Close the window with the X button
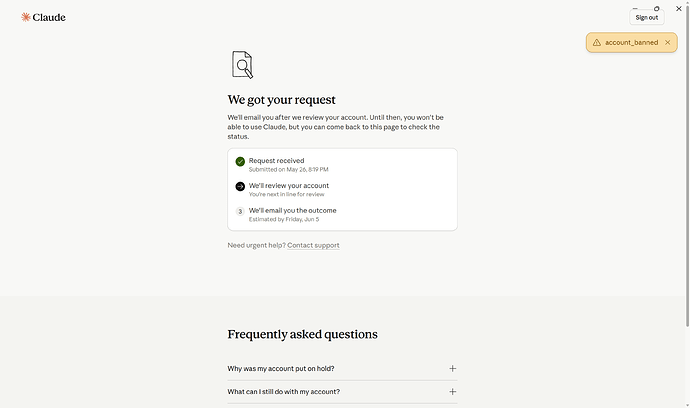Screen dimensions: 690x408 pos(679,8)
